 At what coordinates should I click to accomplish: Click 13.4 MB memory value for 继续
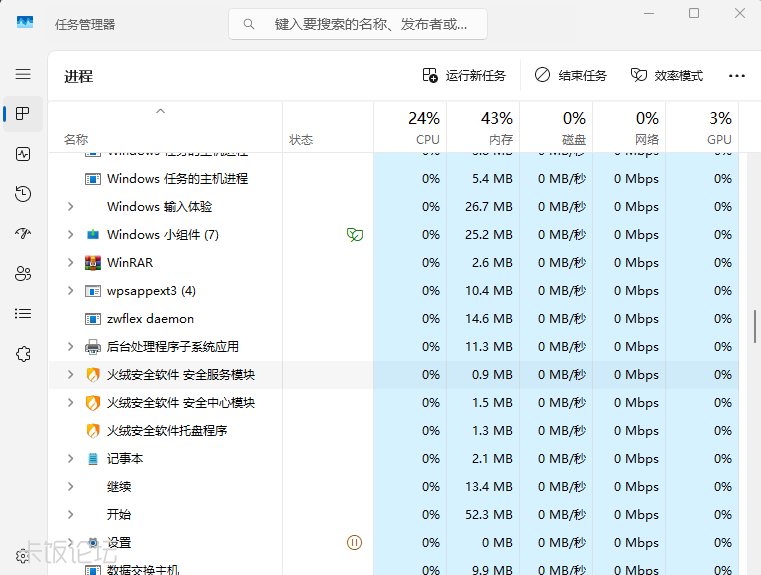489,487
